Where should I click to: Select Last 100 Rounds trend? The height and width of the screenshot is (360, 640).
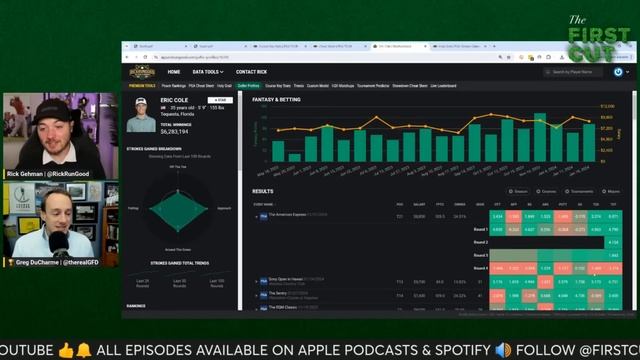tap(217, 283)
